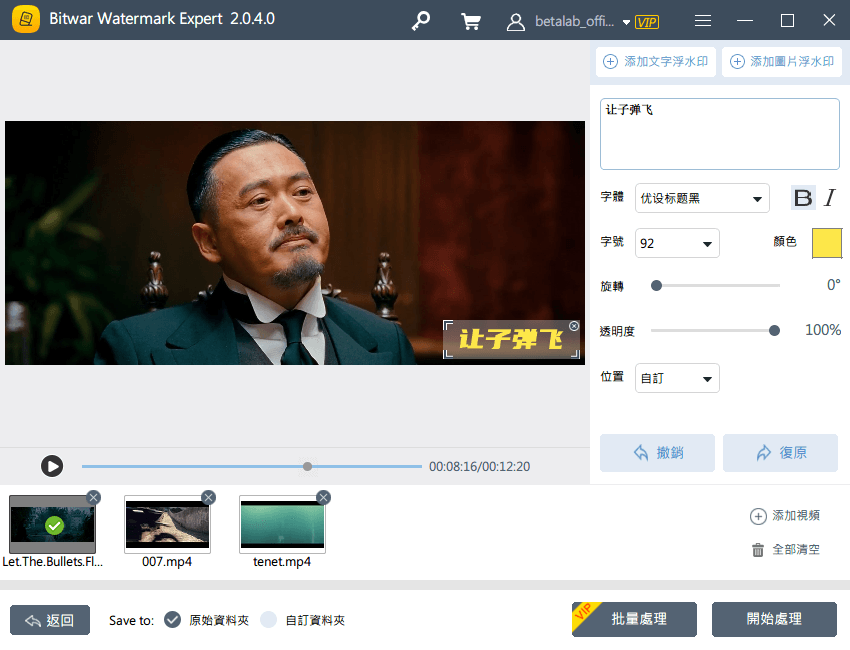Close the Bitwar window
The height and width of the screenshot is (650, 850).
[829, 21]
